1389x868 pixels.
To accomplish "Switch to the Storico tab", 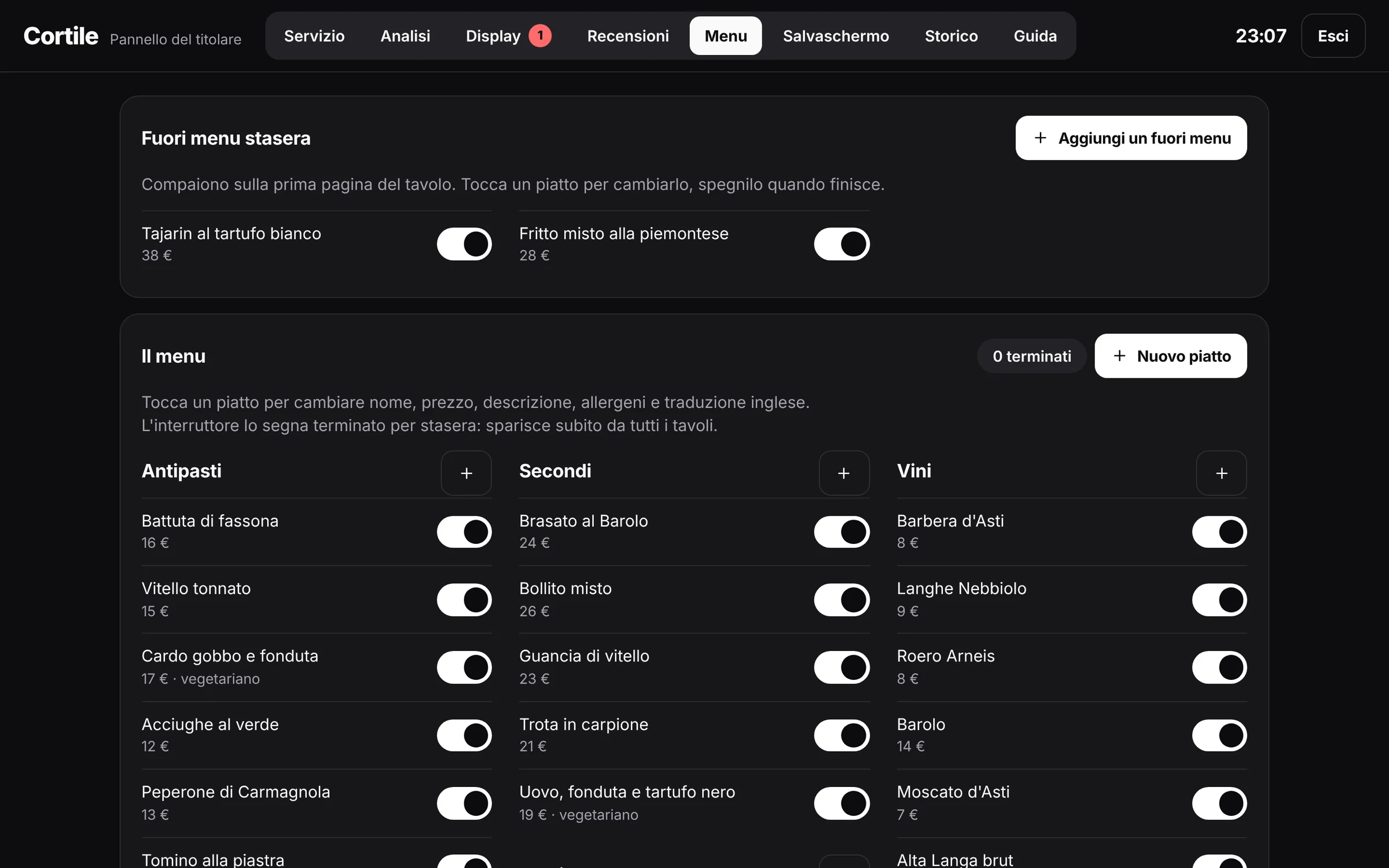I will point(951,36).
